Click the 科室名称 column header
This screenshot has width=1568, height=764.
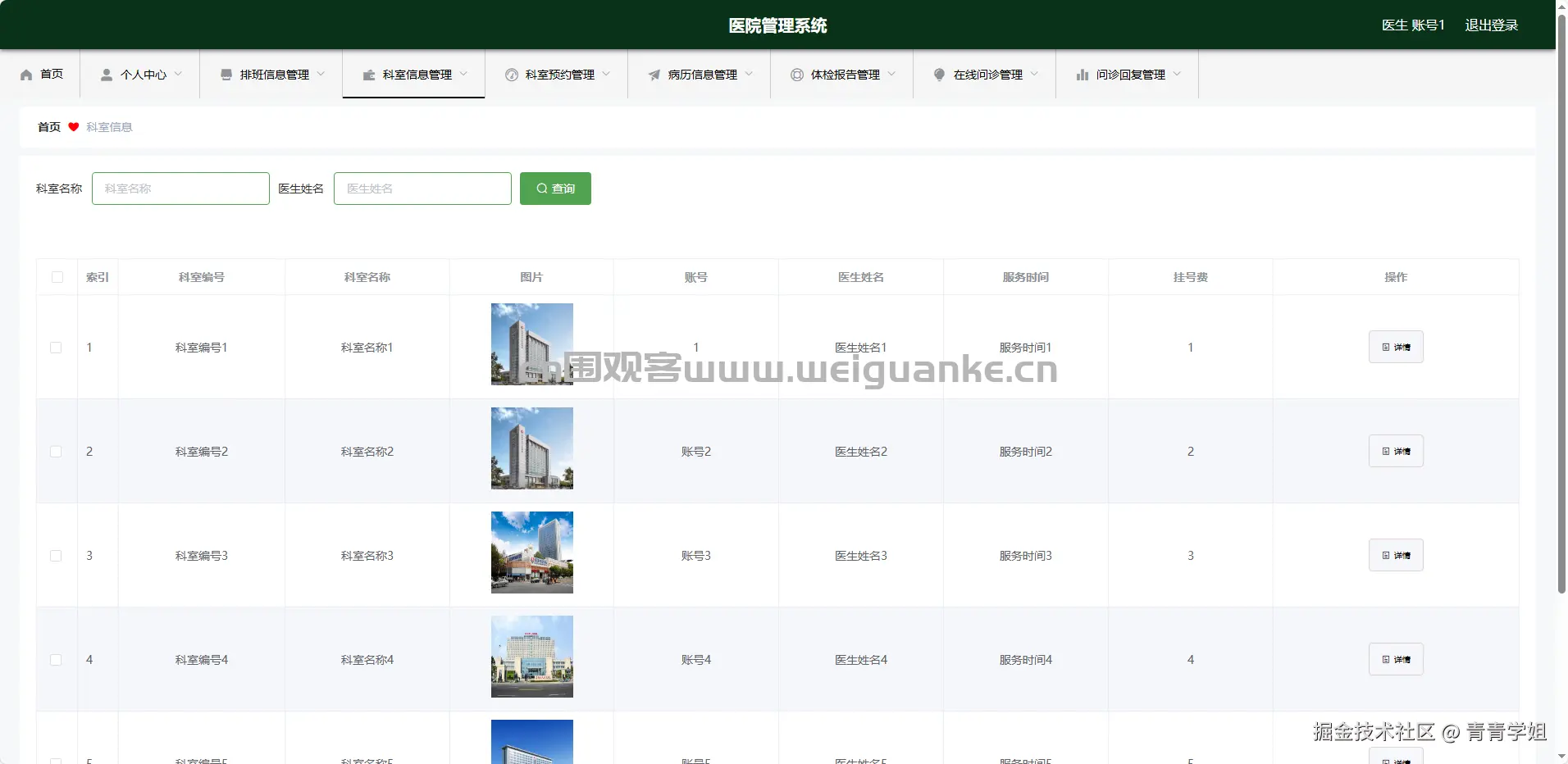(x=367, y=277)
